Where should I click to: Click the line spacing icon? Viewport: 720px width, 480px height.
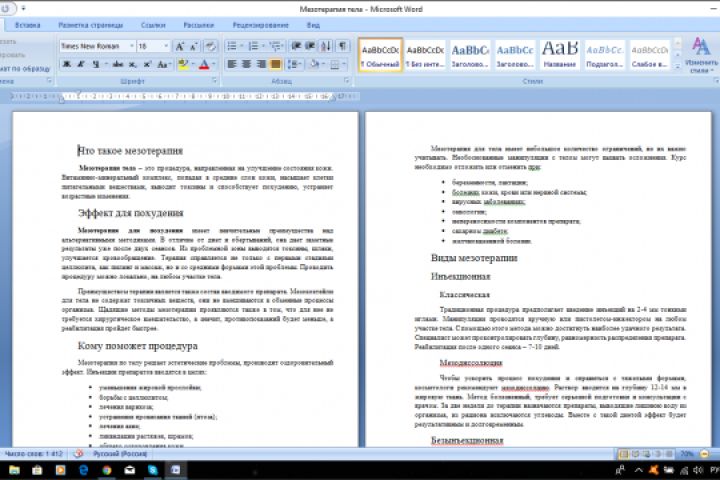292,64
